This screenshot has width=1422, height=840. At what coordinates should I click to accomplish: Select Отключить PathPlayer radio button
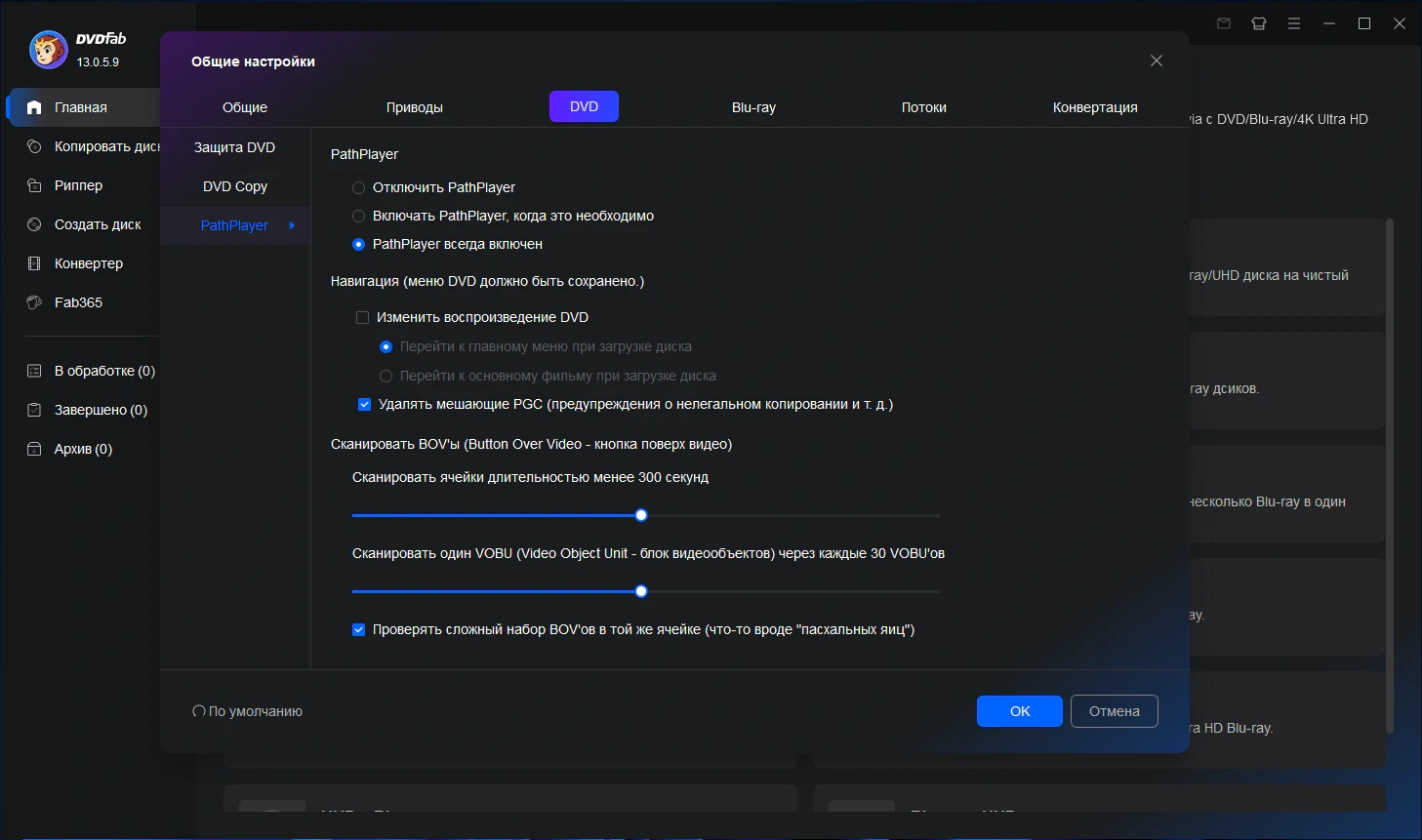358,187
